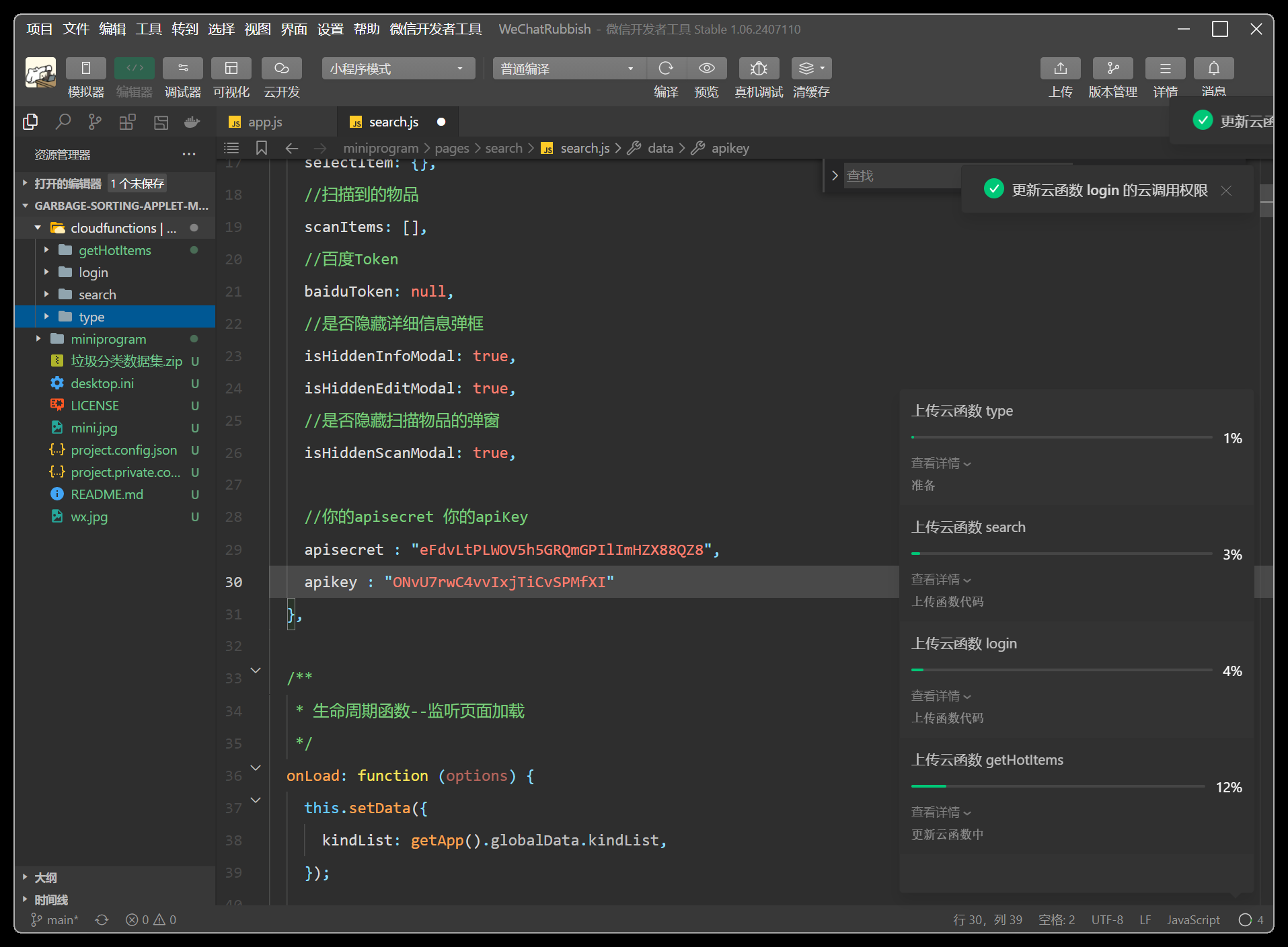Click the preview eye icon

(706, 69)
